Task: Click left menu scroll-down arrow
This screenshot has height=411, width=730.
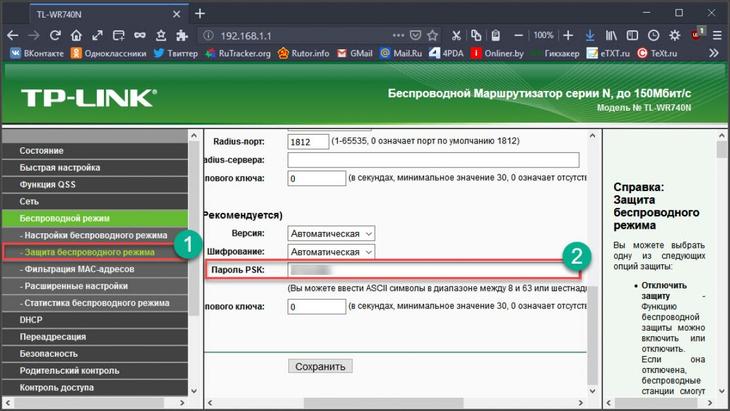Action: tap(194, 391)
